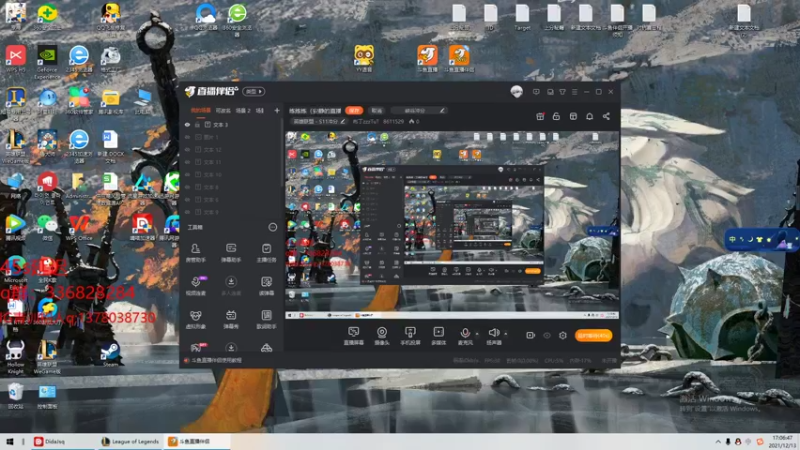Add a new scene with plus button
This screenshot has width=800, height=450.
(277, 110)
